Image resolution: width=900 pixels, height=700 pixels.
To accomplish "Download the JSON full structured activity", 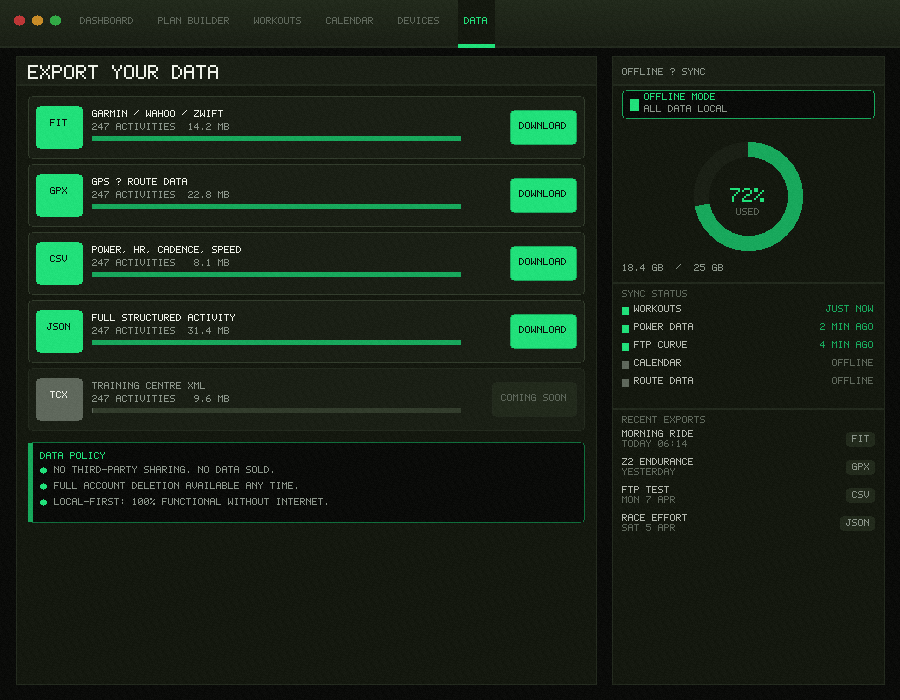I will pyautogui.click(x=543, y=331).
